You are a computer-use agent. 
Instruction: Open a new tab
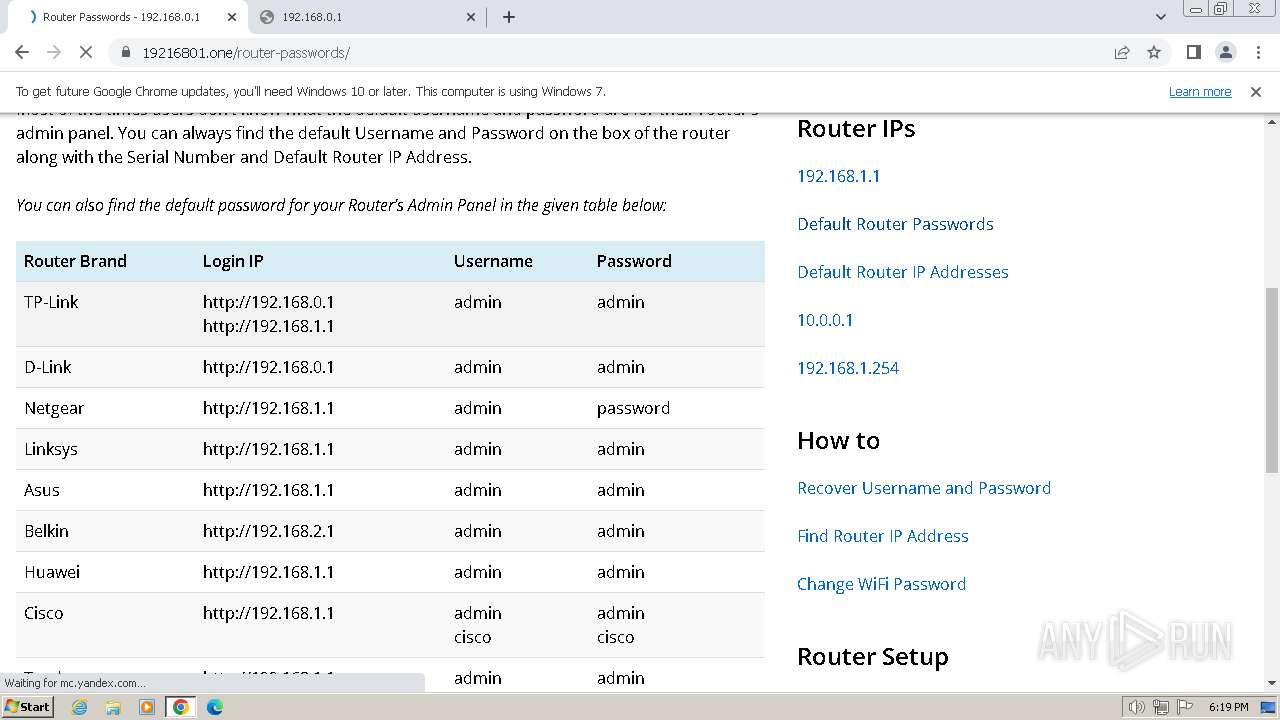(509, 17)
